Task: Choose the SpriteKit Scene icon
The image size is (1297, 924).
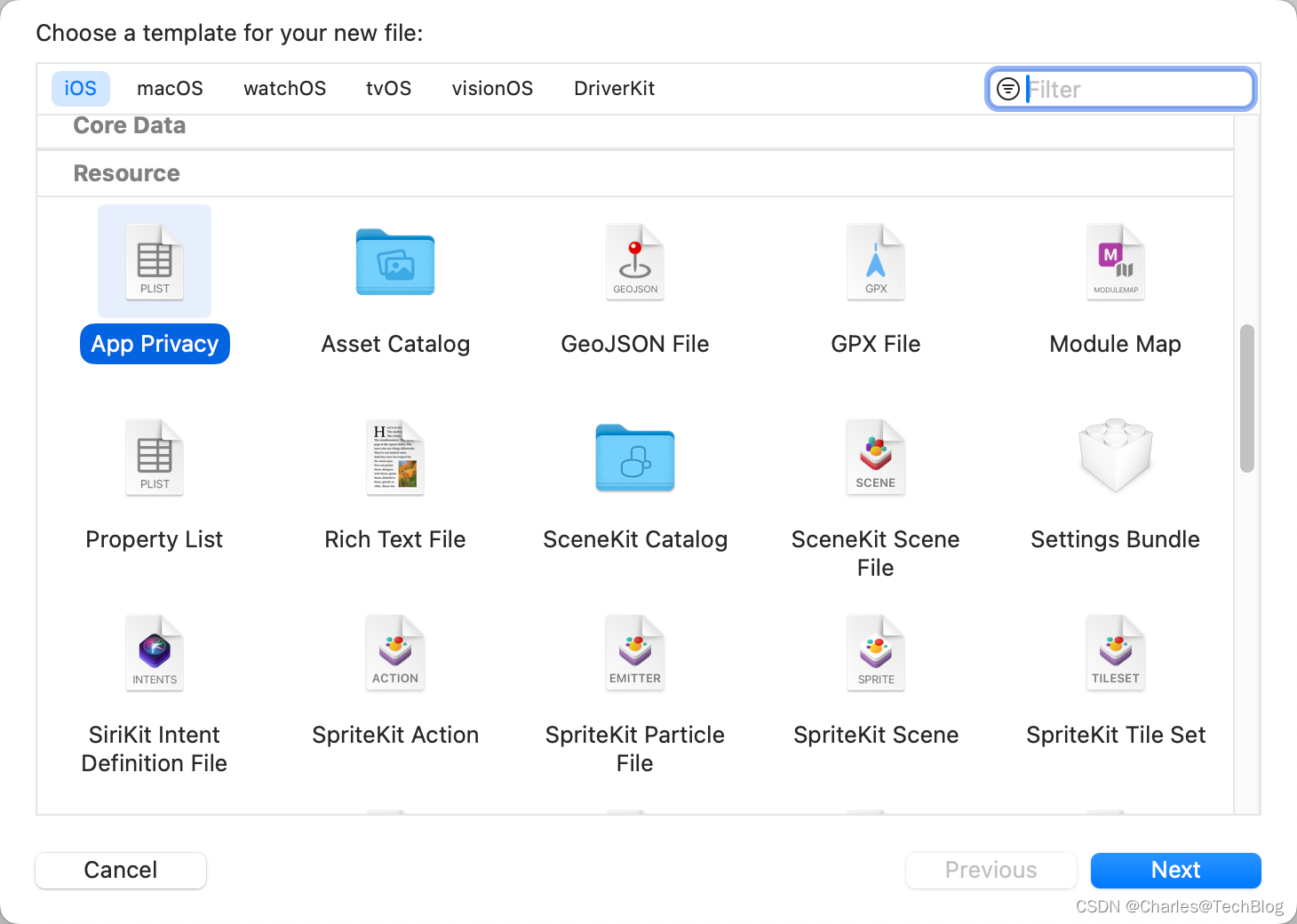Action: coord(876,652)
